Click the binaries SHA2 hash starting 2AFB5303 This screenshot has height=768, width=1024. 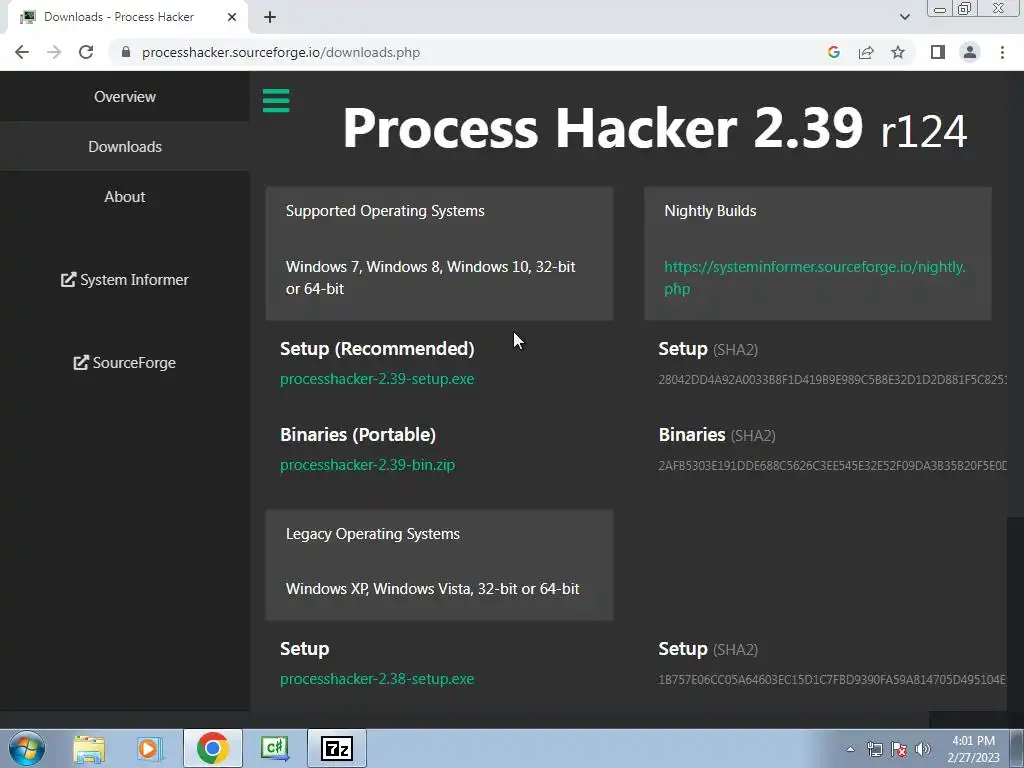pyautogui.click(x=833, y=466)
